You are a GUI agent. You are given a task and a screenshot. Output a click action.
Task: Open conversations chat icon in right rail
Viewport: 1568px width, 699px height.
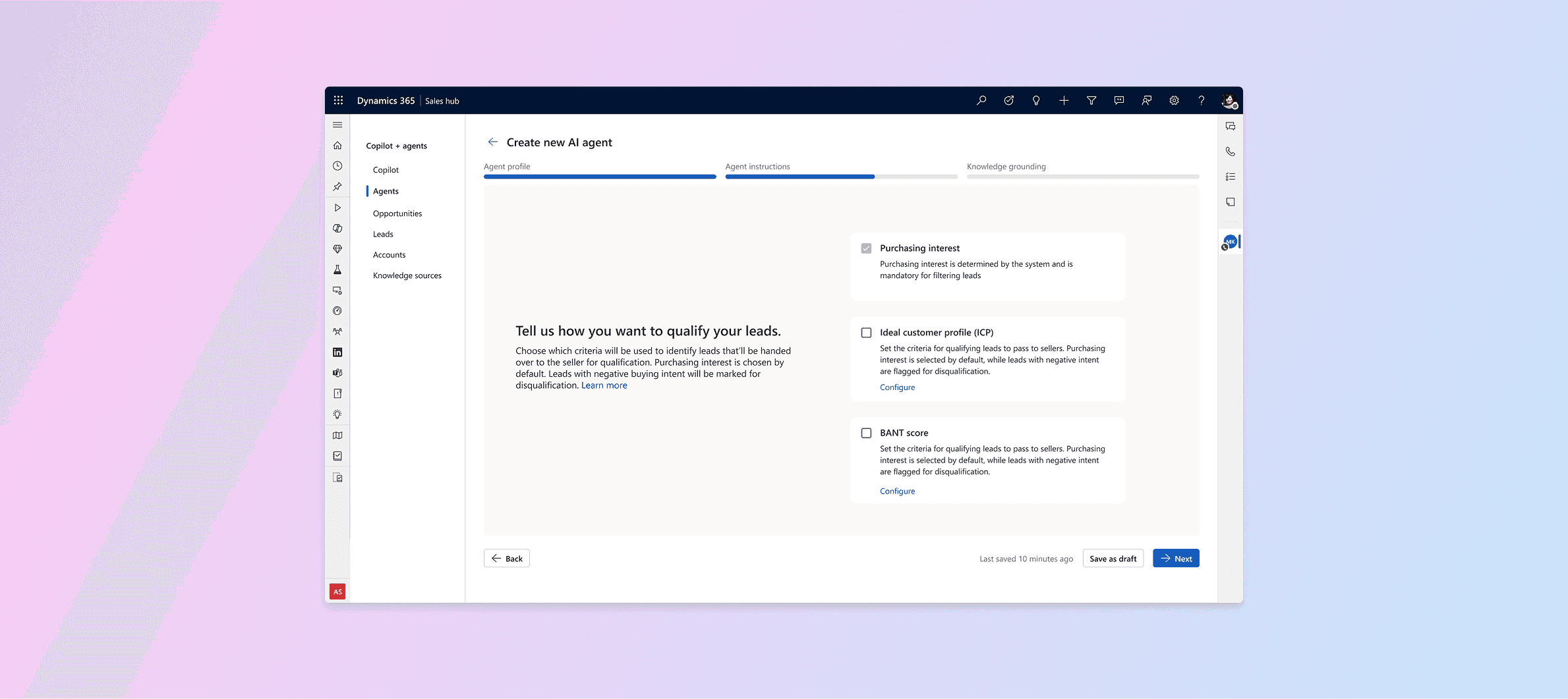coord(1230,126)
